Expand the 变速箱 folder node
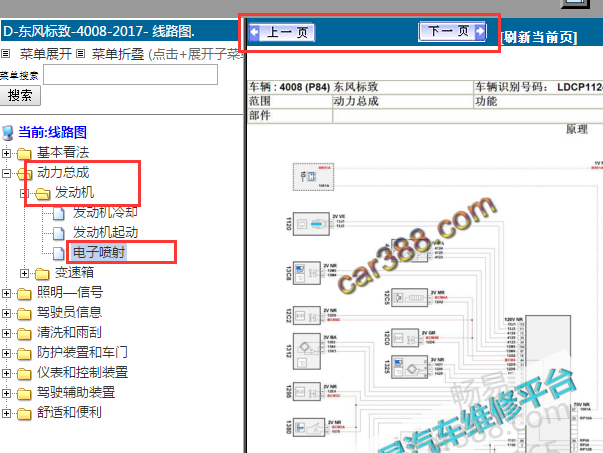This screenshot has width=603, height=453. pyautogui.click(x=24, y=273)
